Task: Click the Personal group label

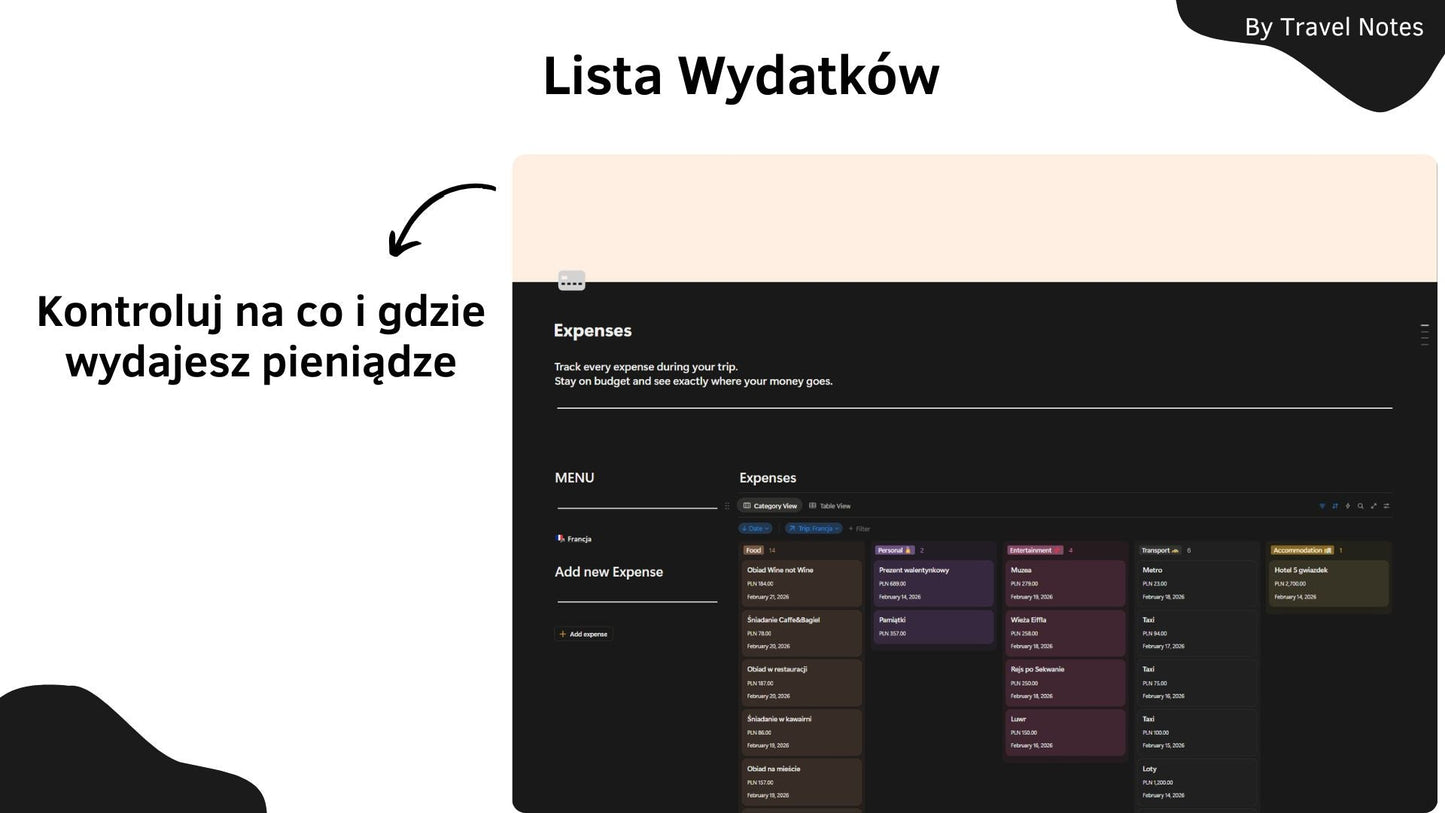Action: [894, 550]
